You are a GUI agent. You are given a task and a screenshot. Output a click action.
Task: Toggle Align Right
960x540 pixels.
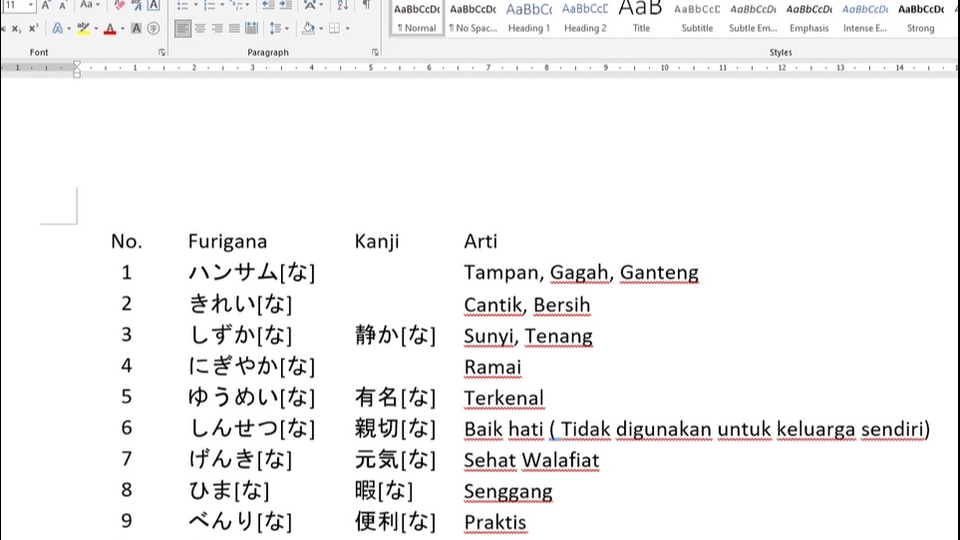[x=217, y=29]
